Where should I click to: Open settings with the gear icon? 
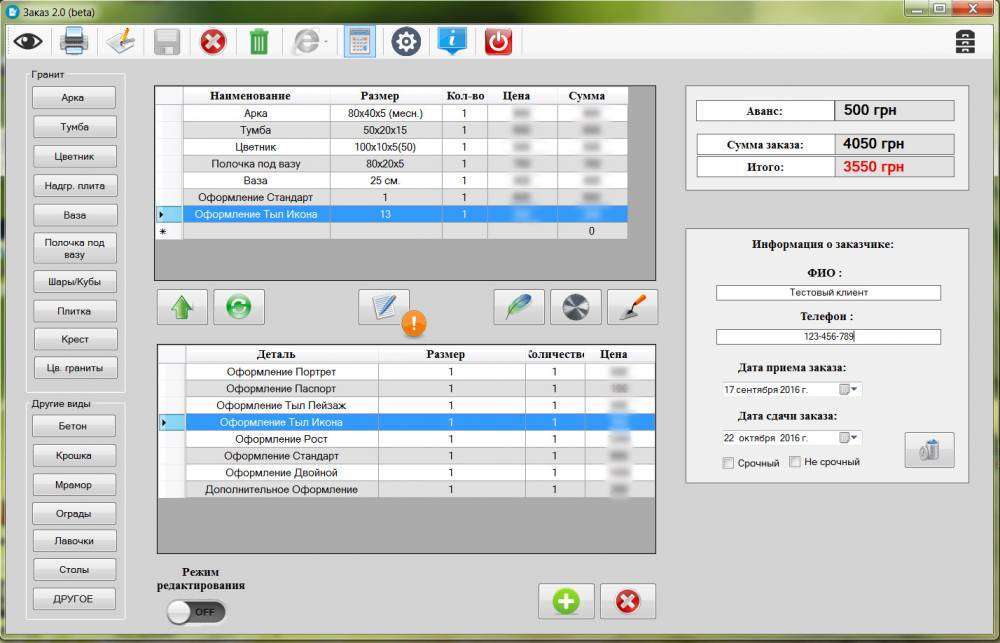(x=405, y=42)
